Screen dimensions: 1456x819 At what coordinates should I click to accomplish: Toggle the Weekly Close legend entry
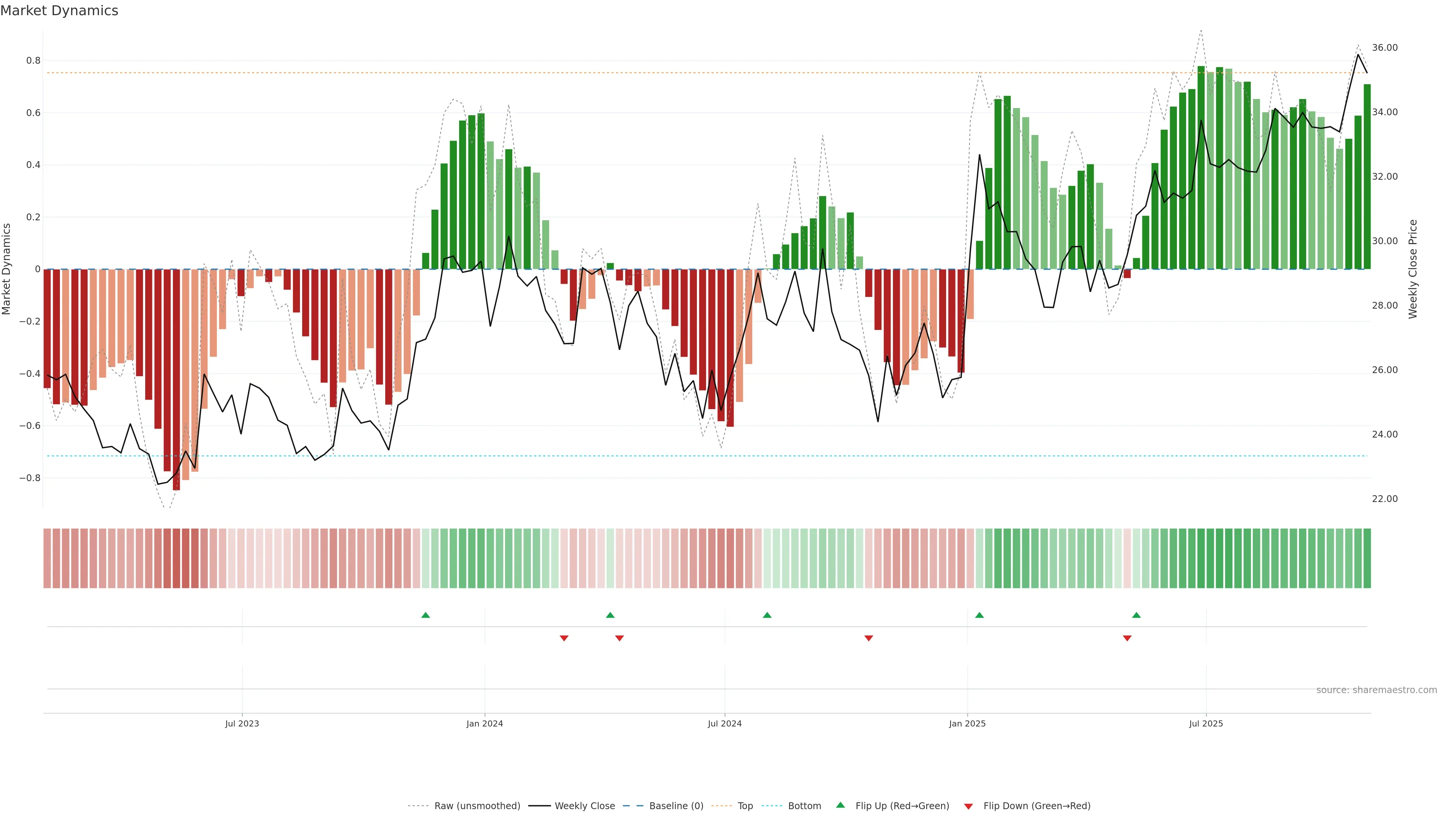click(584, 806)
